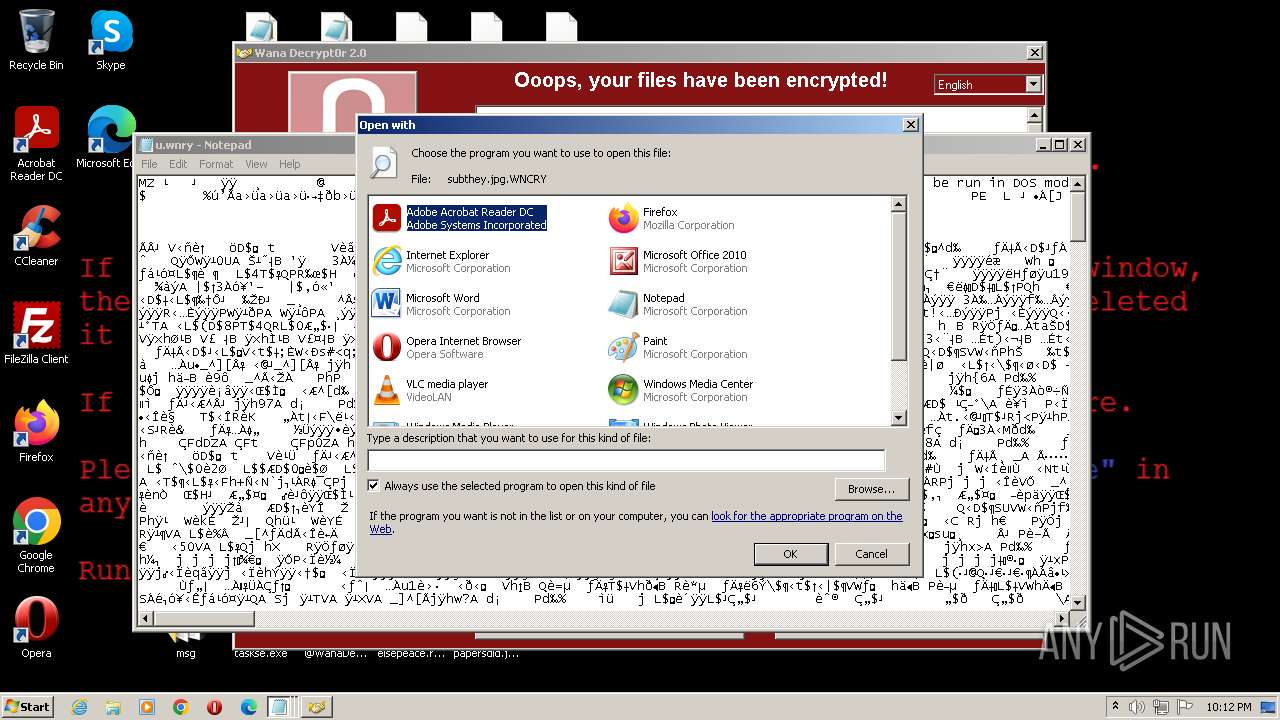The height and width of the screenshot is (720, 1280).
Task: Click Edge icon in taskbar
Action: (x=248, y=707)
